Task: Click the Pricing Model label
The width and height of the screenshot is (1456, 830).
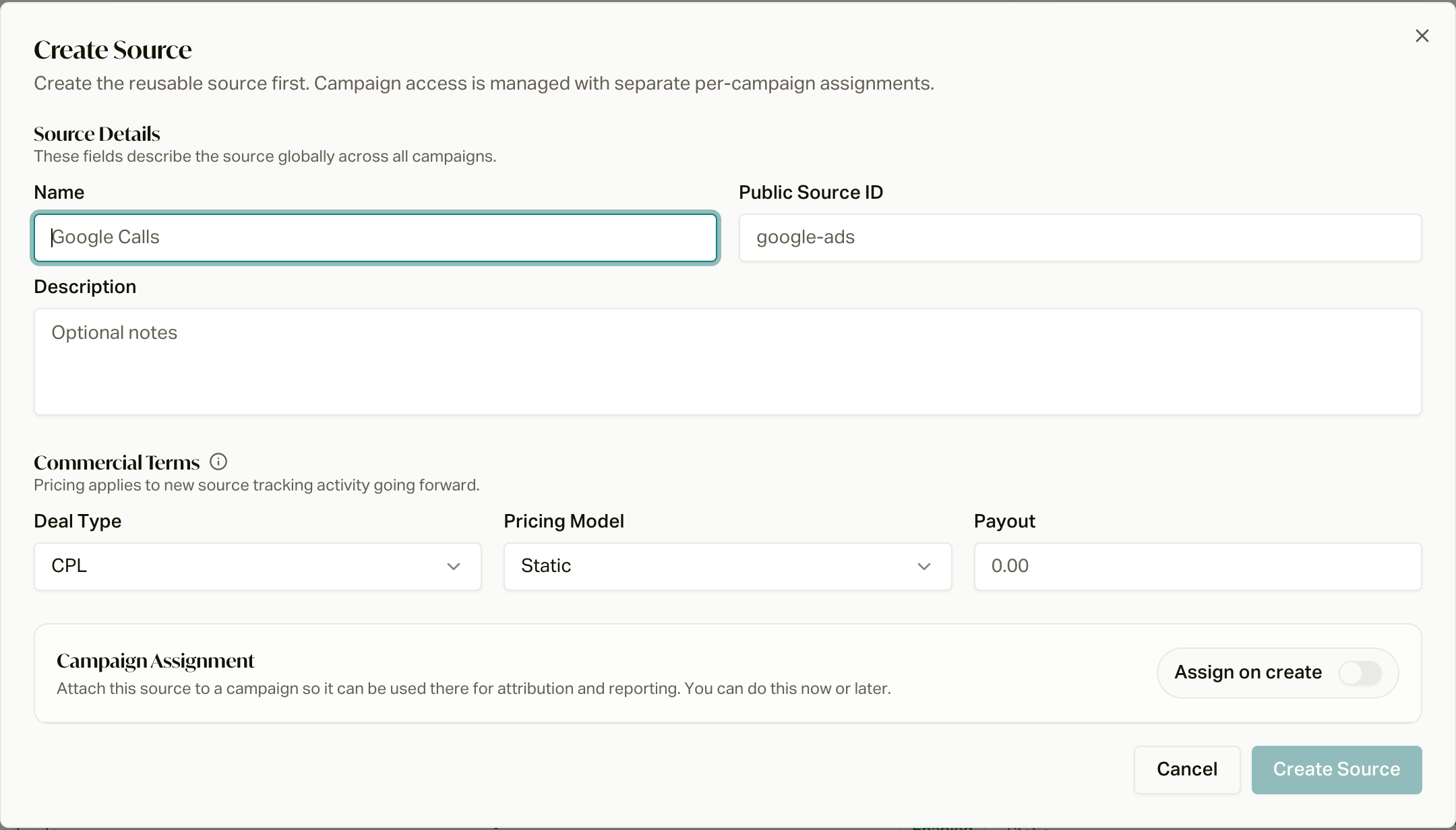Action: pyautogui.click(x=564, y=521)
